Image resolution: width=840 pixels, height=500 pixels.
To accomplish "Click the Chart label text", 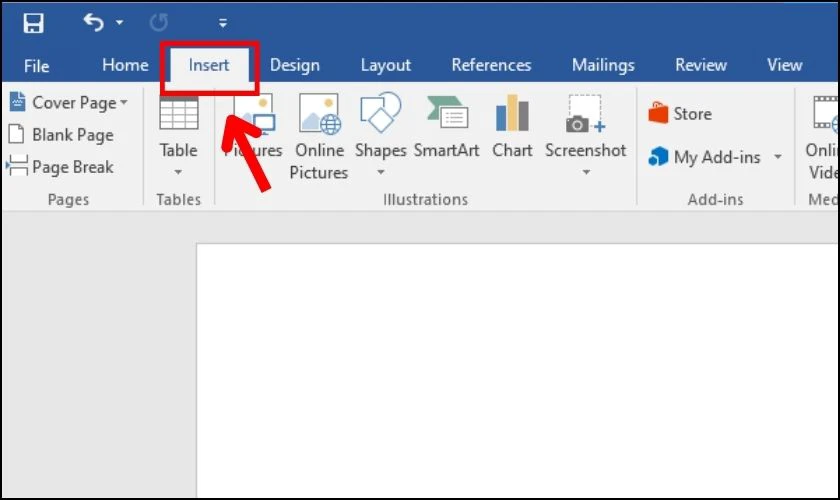I will [512, 150].
